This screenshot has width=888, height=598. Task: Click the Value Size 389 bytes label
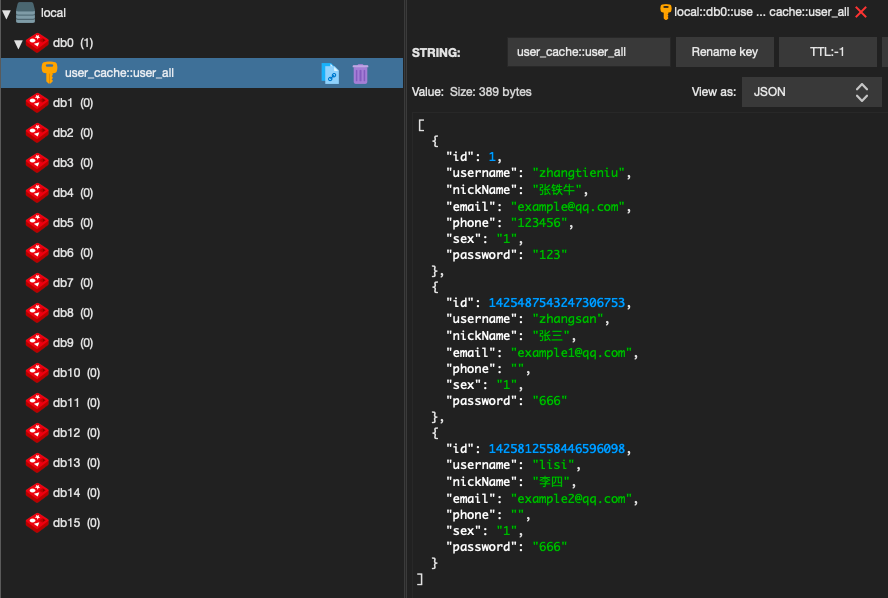click(x=472, y=92)
